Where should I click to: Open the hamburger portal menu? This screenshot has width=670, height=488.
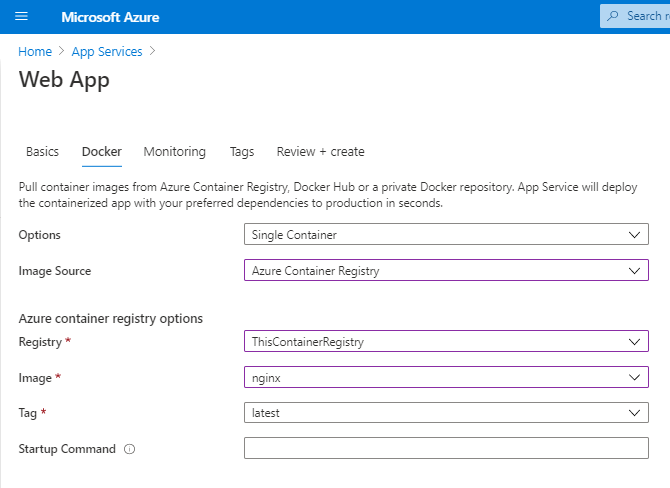[21, 17]
